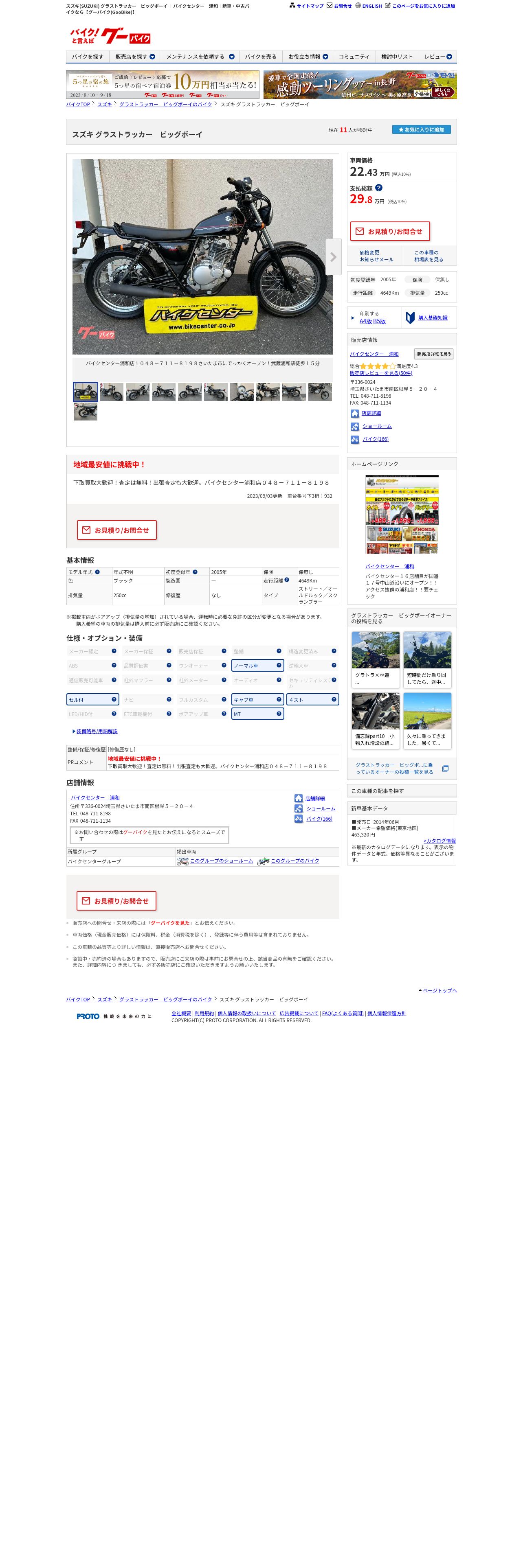
Task: Click beginner-mark icon beside 購入基礎知識
Action: (410, 318)
